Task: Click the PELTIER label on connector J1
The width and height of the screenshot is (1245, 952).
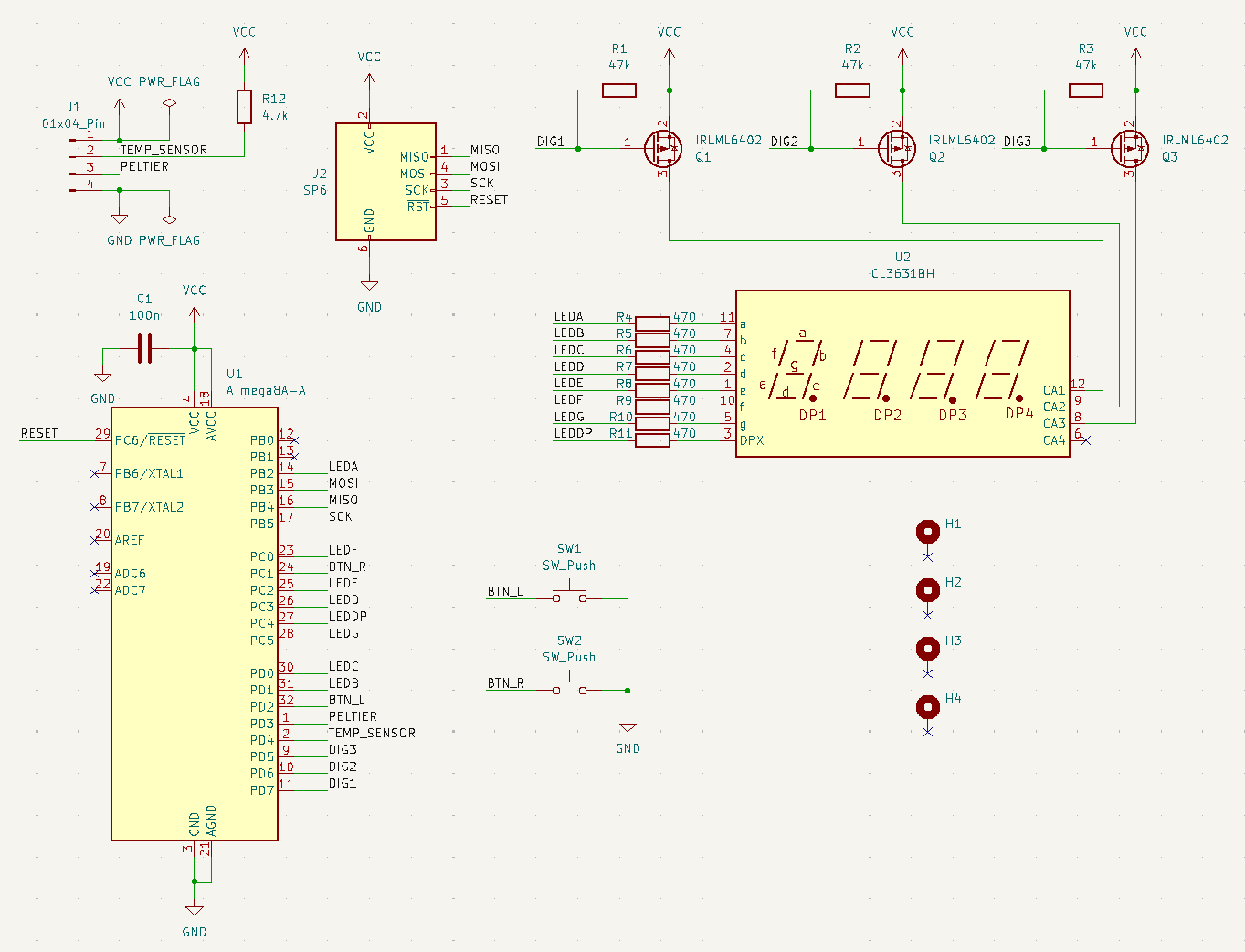Action: 144,166
